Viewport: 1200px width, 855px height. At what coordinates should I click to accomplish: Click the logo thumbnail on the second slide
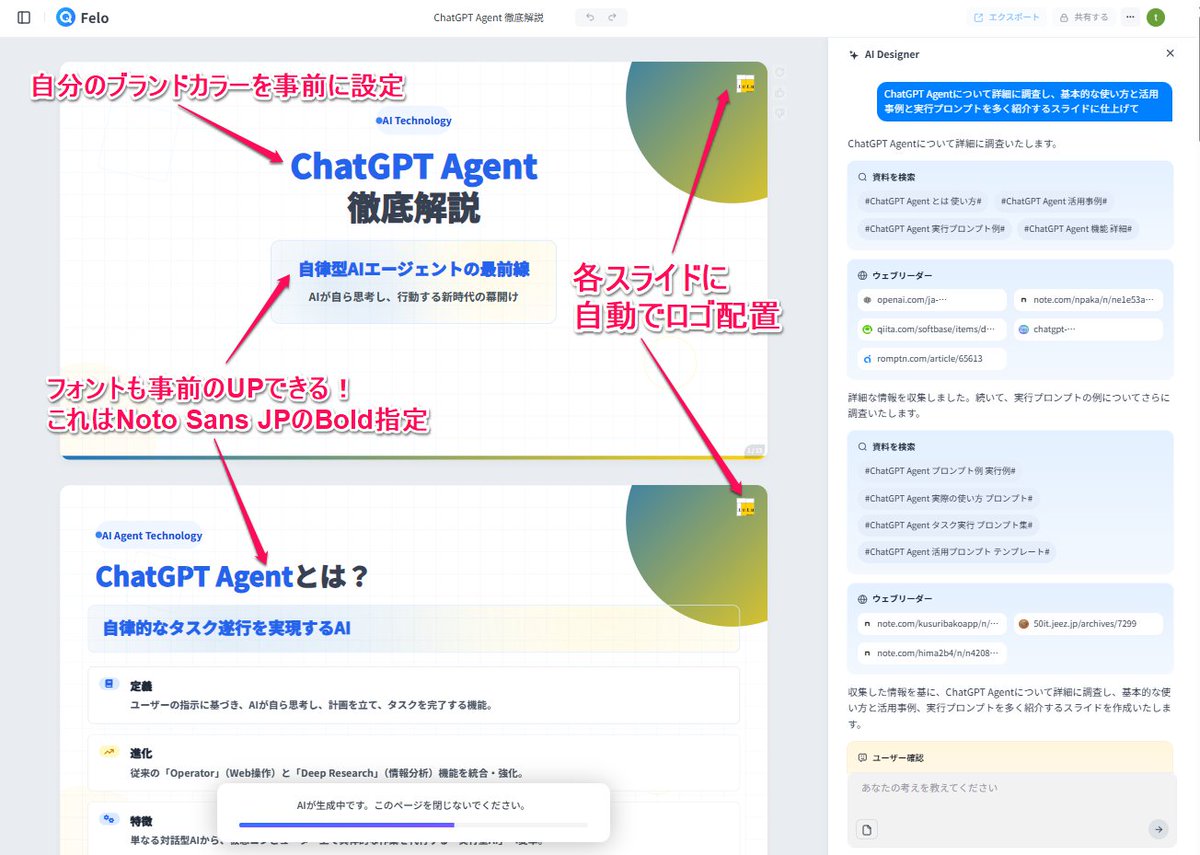tap(745, 506)
